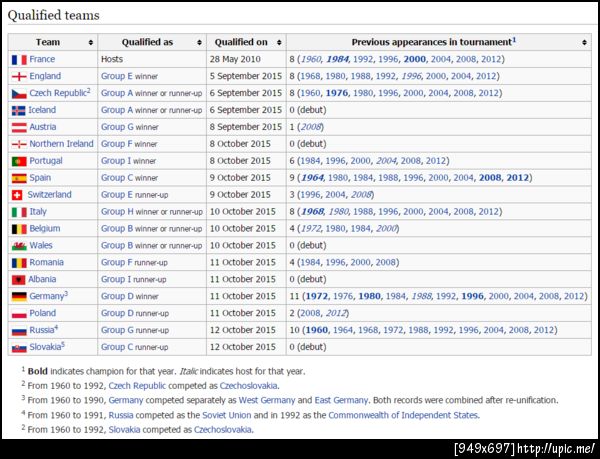Image resolution: width=600 pixels, height=459 pixels.
Task: Open the Switzerland team link
Action: [x=49, y=195]
